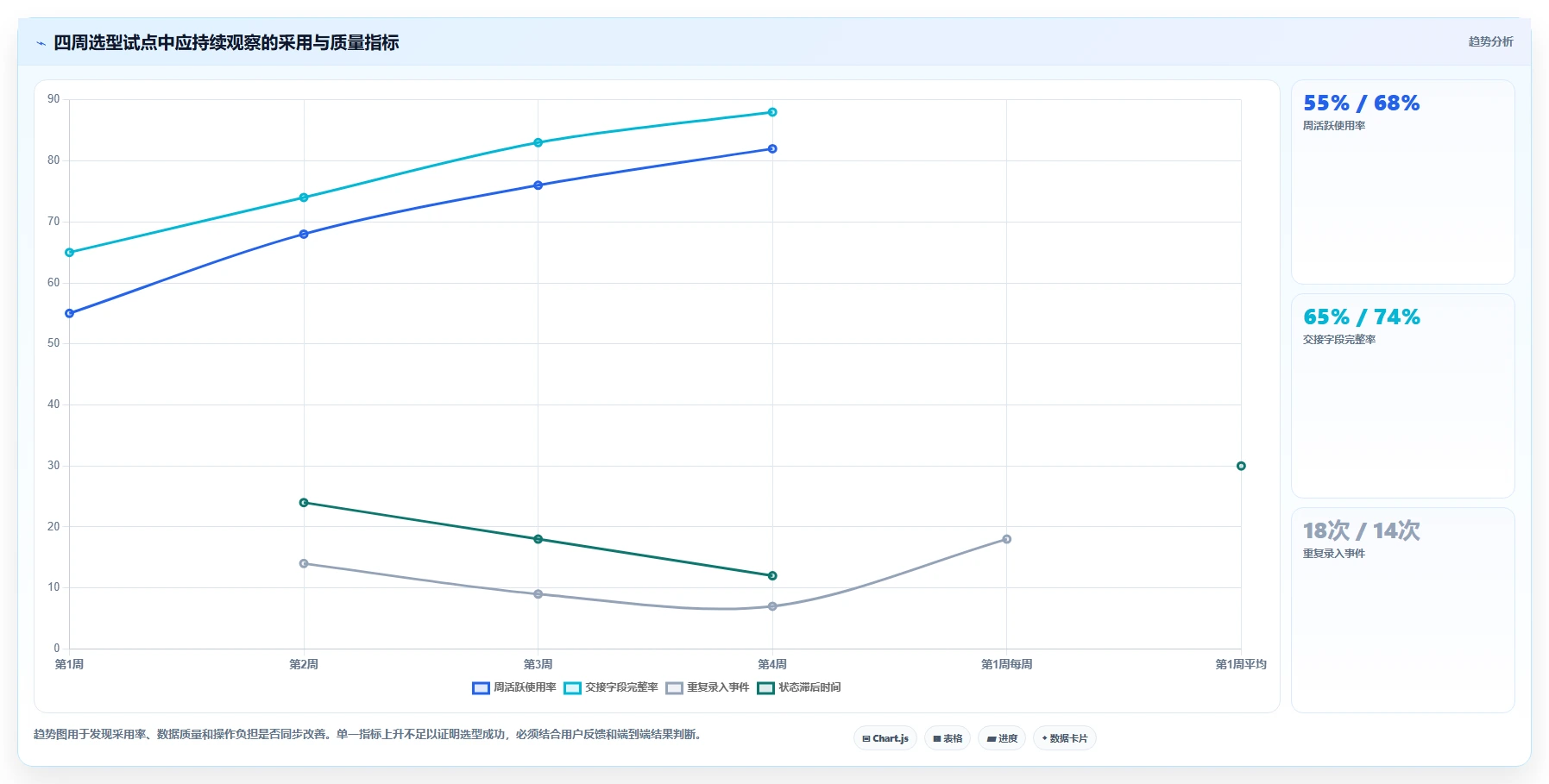This screenshot has height=784, width=1549.
Task: Click the 65% / 74% card value
Action: 1361,317
